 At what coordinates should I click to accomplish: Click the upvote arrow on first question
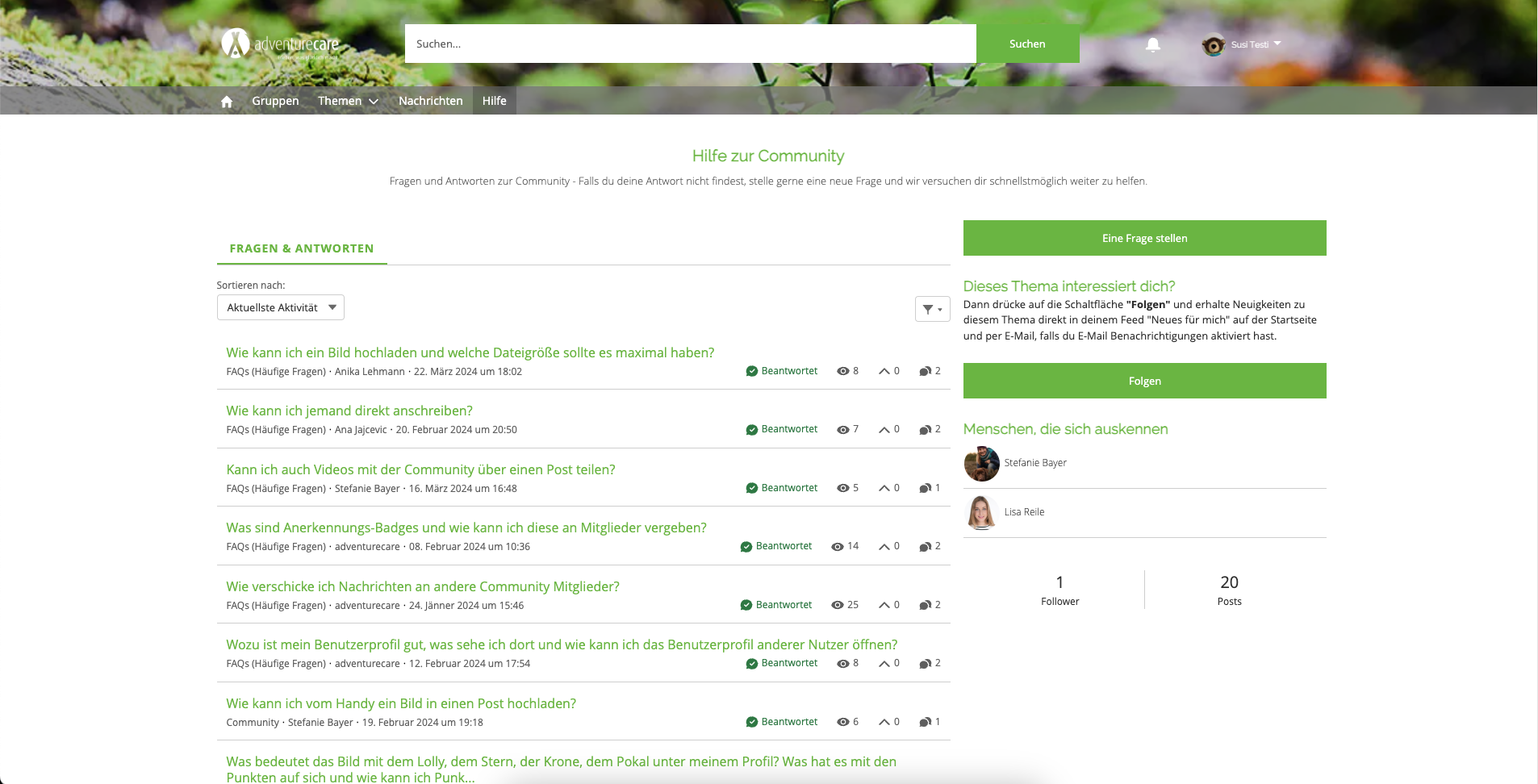pos(884,371)
